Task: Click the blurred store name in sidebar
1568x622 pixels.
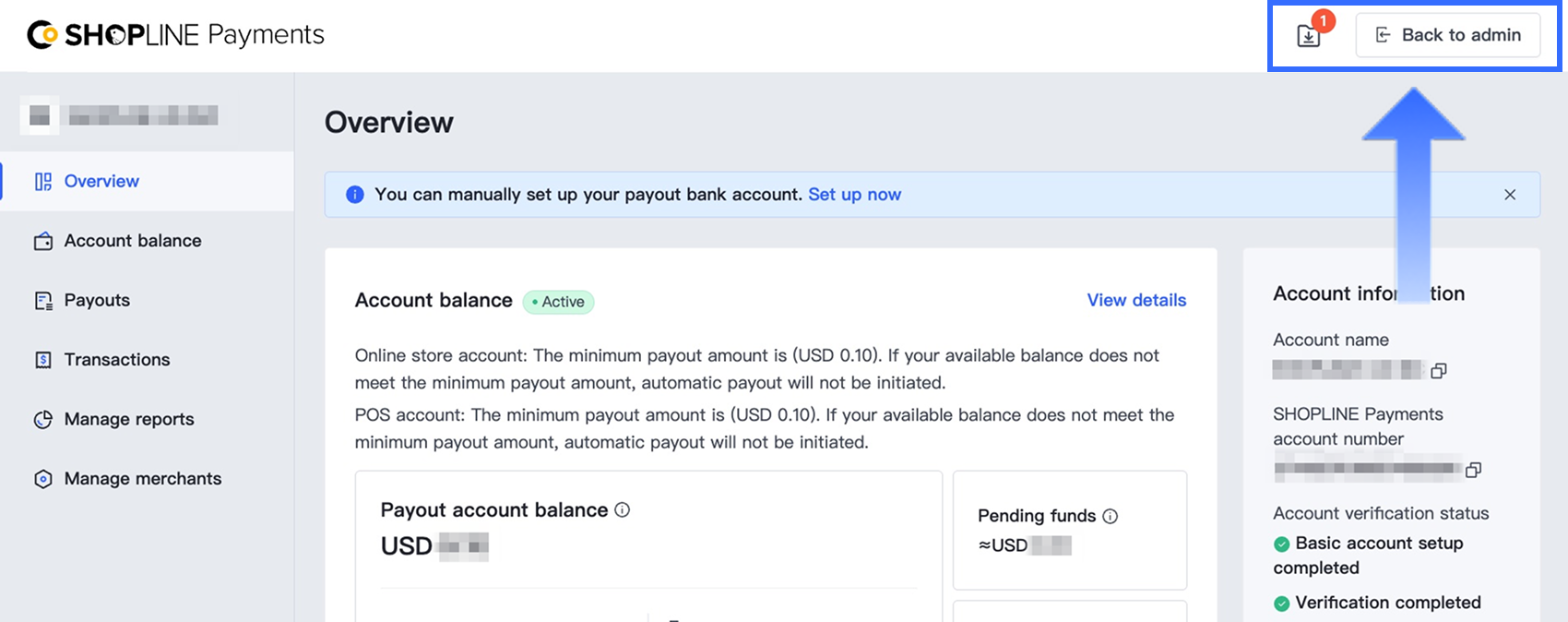Action: pos(143,115)
